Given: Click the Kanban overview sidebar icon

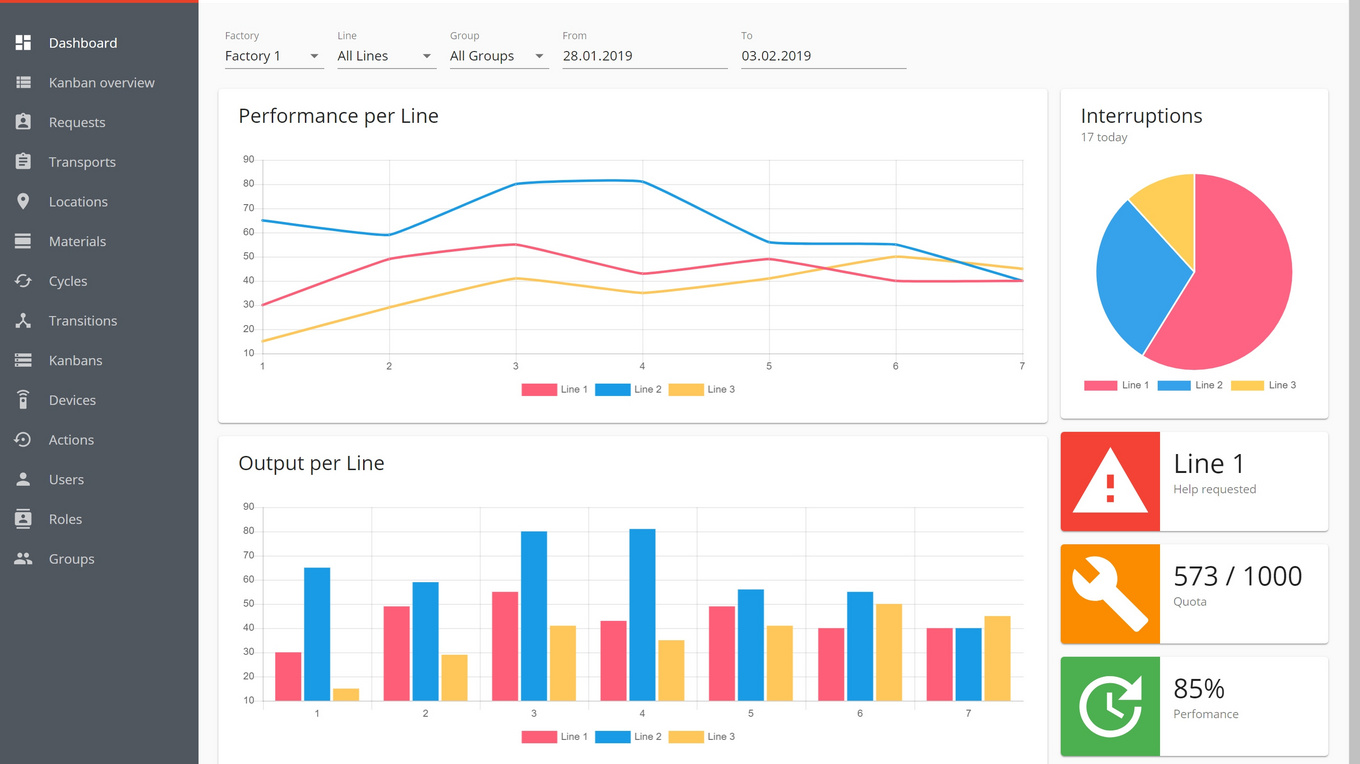Looking at the screenshot, I should [x=23, y=83].
